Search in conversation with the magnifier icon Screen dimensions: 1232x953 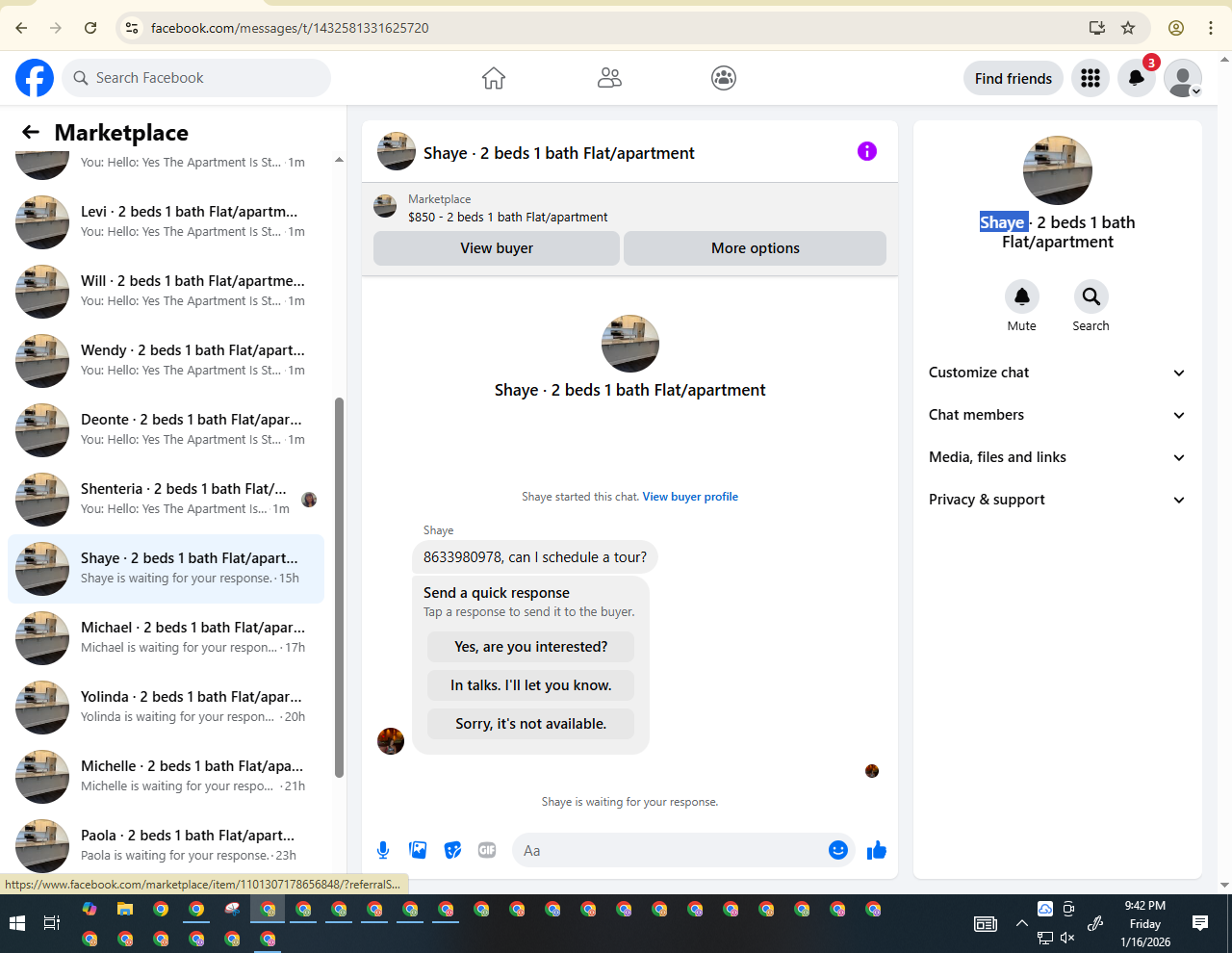coord(1091,296)
